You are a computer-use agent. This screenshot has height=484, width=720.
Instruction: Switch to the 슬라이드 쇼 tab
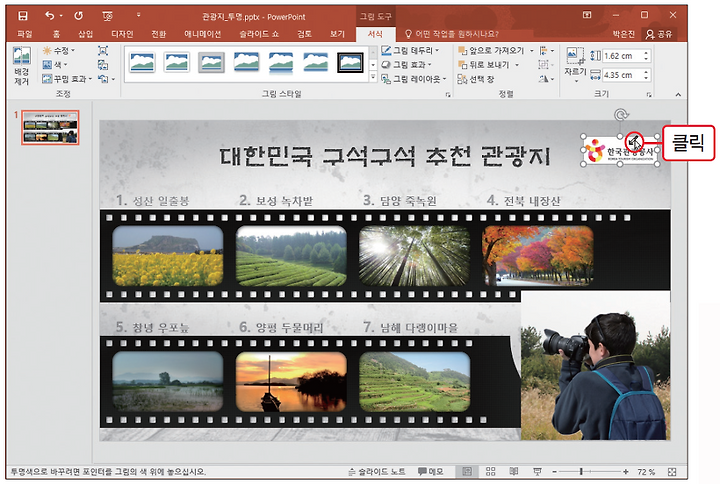pos(259,34)
